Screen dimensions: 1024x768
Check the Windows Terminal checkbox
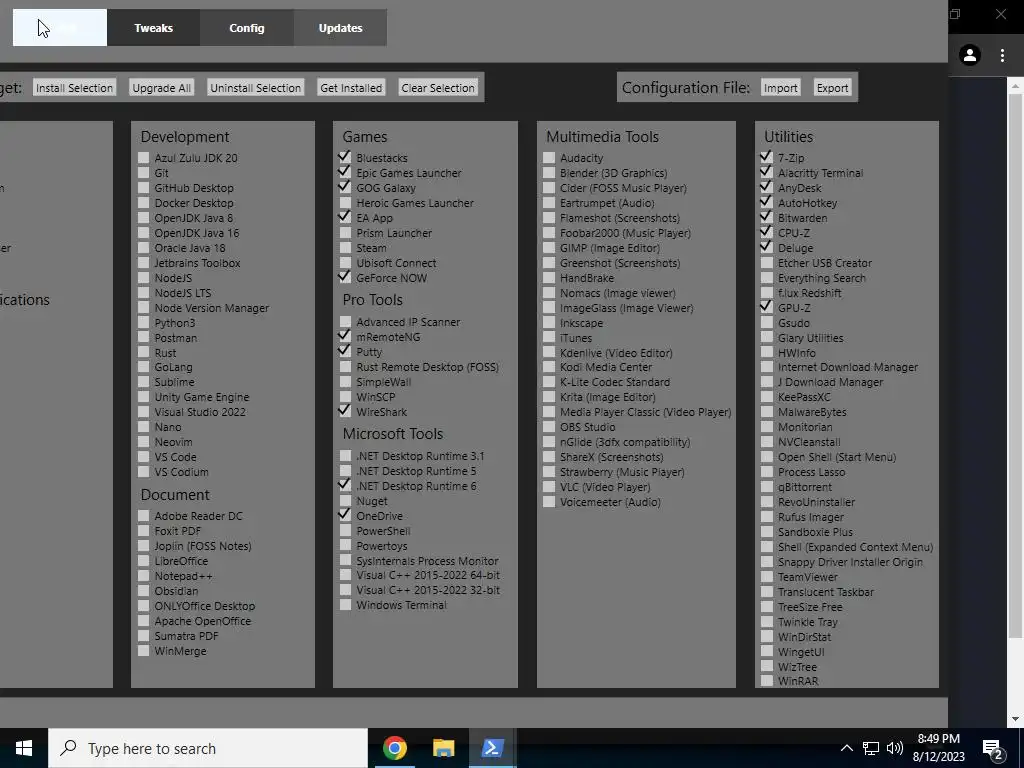(x=345, y=605)
